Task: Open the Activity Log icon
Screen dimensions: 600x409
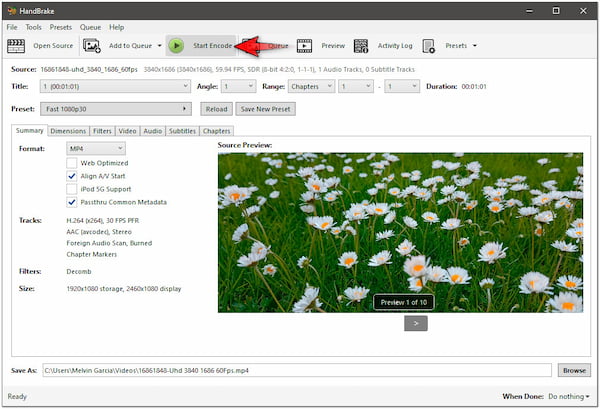Action: 361,46
